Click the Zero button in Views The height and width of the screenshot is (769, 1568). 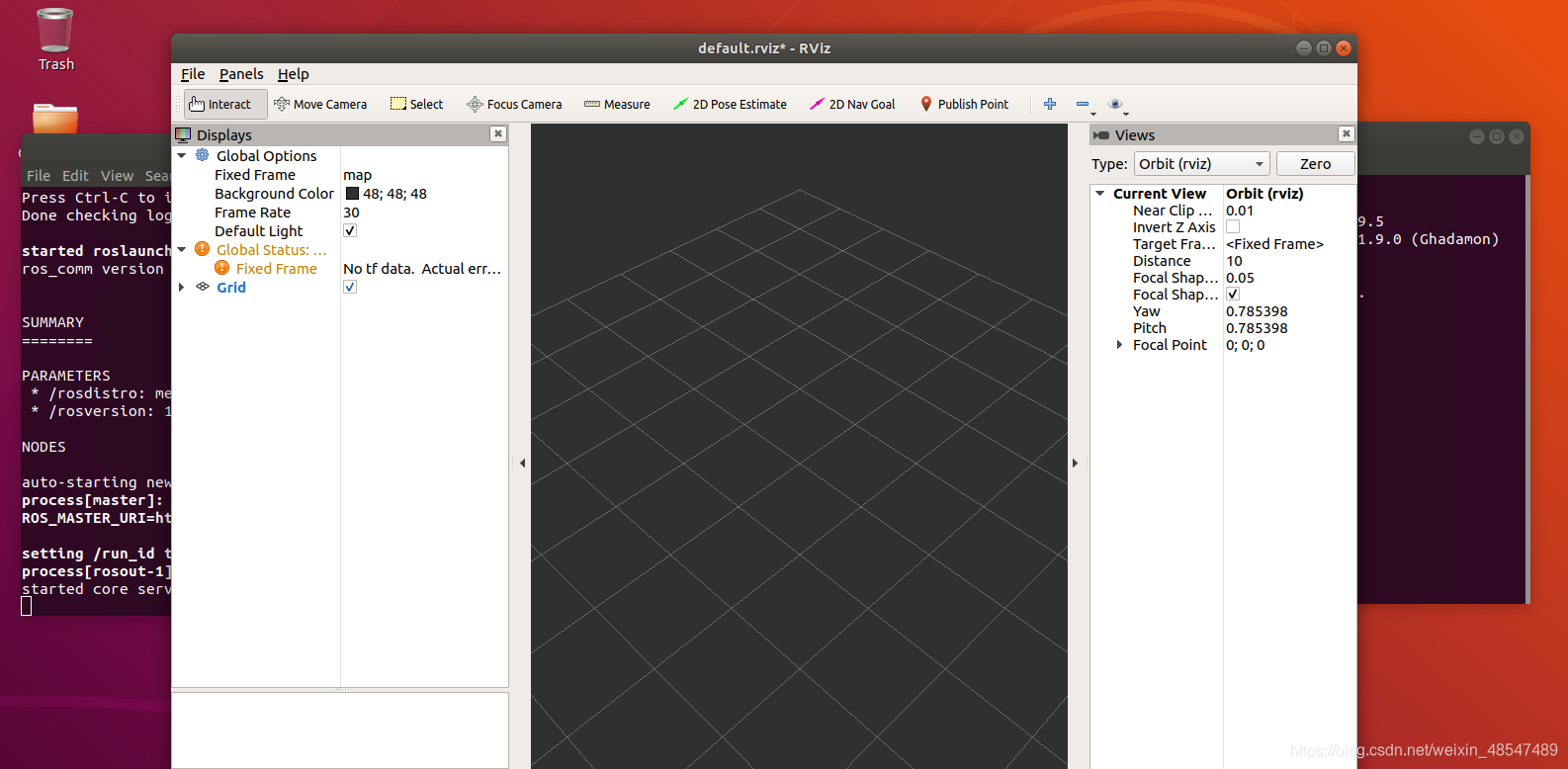1315,164
